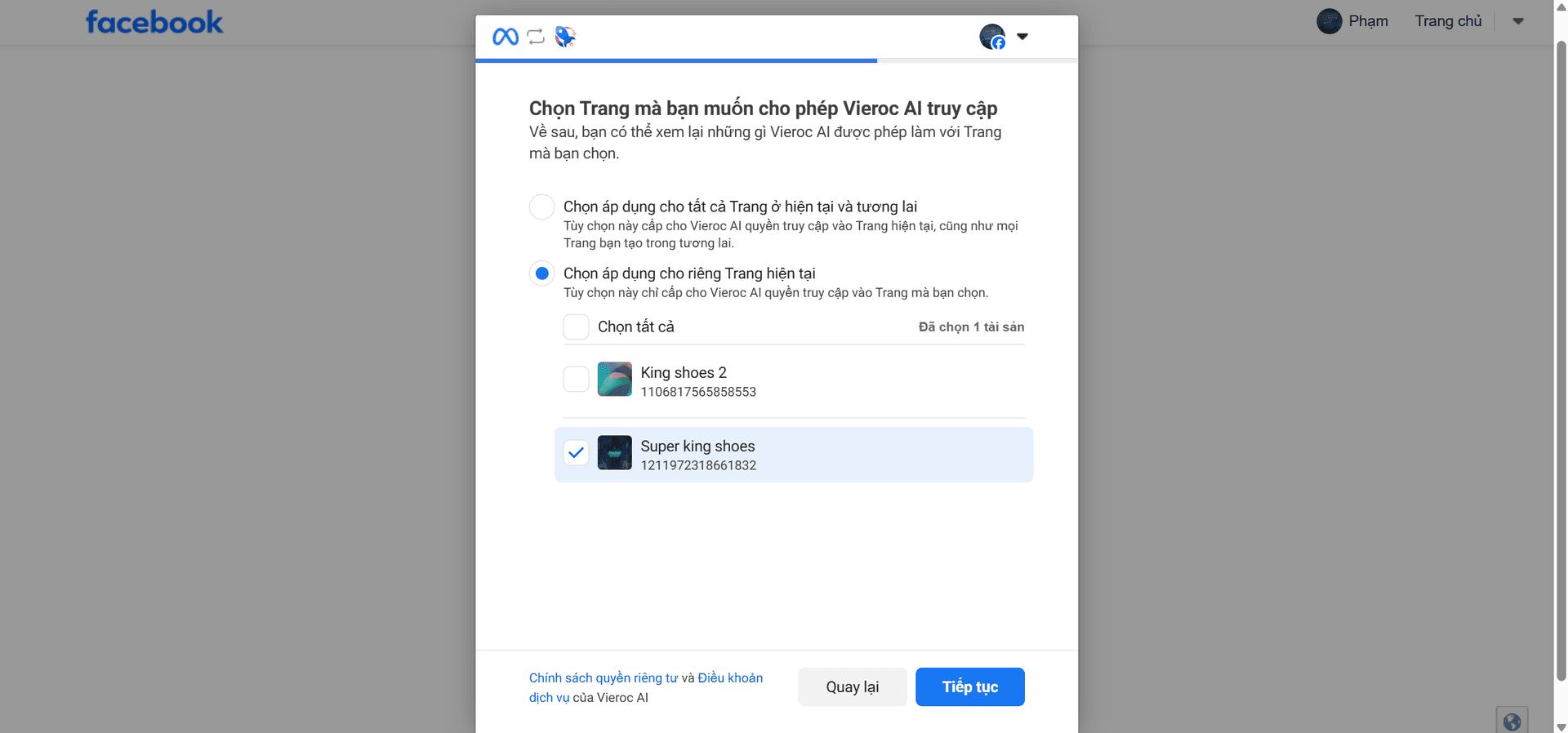The width and height of the screenshot is (1568, 733).
Task: Click the Vieroc AI app icon in header
Action: point(565,37)
